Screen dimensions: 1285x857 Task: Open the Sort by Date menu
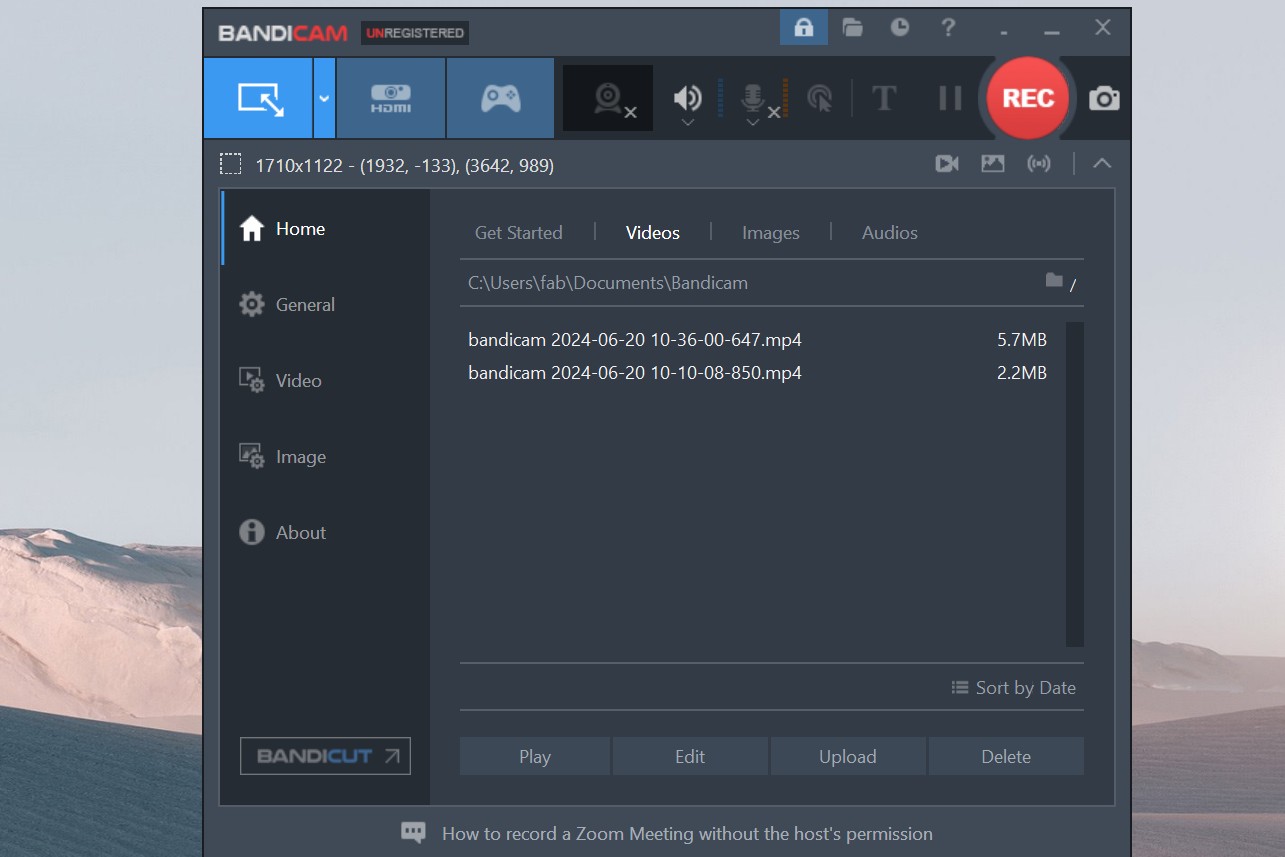click(1014, 687)
